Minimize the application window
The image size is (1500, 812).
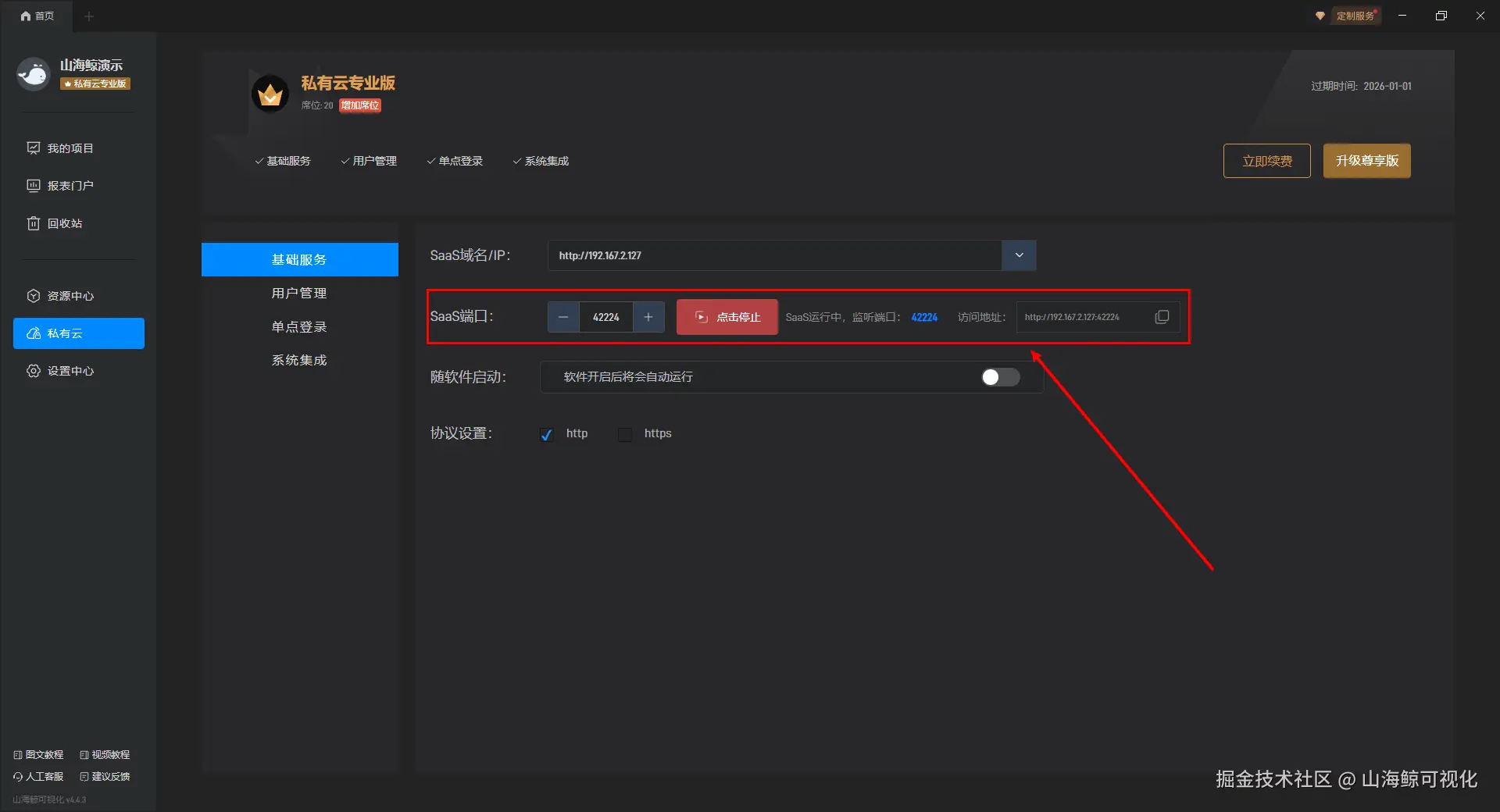point(1402,16)
